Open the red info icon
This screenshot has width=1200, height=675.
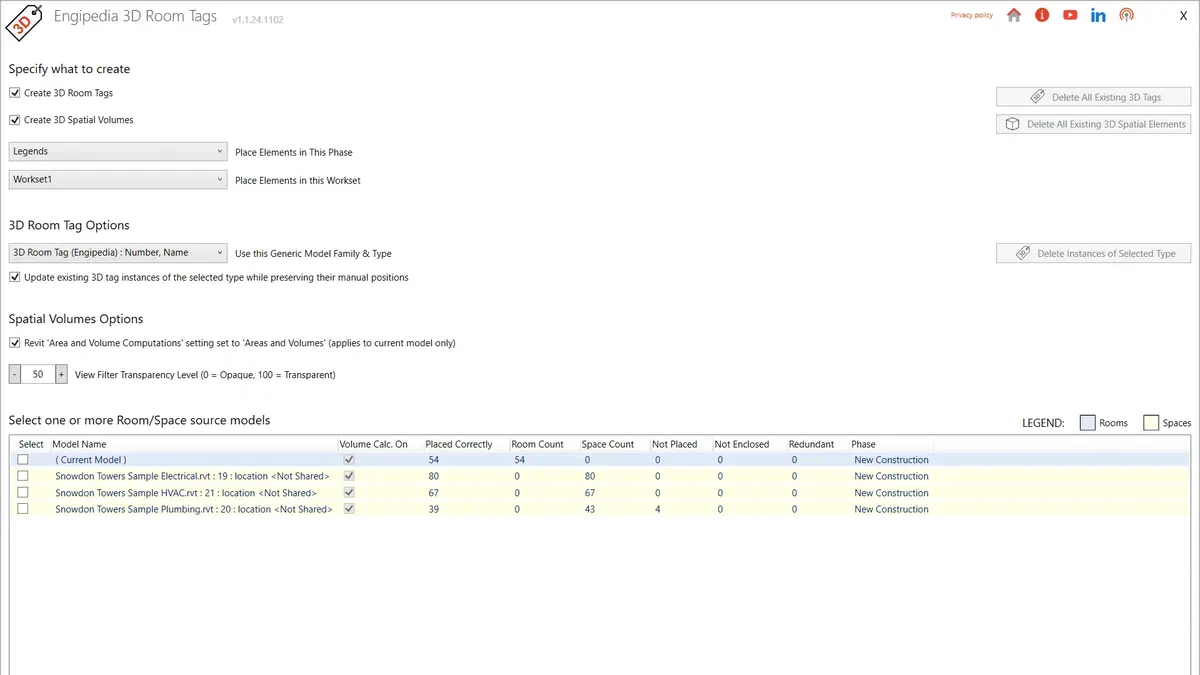(x=1042, y=15)
